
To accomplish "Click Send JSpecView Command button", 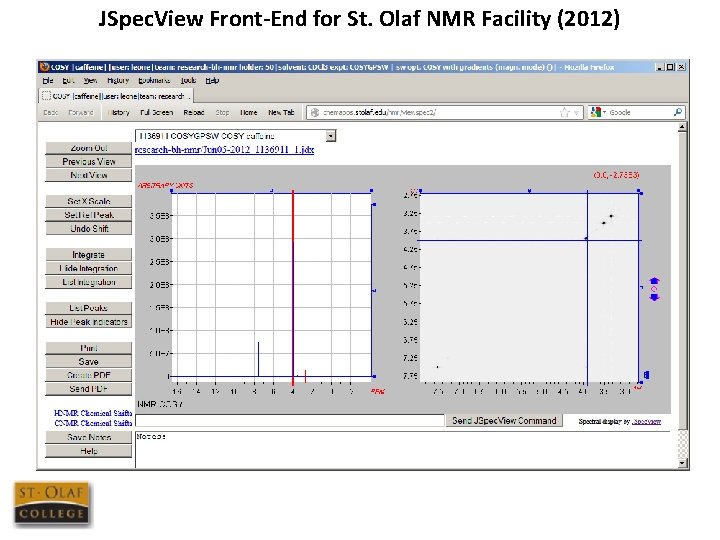I will (504, 421).
